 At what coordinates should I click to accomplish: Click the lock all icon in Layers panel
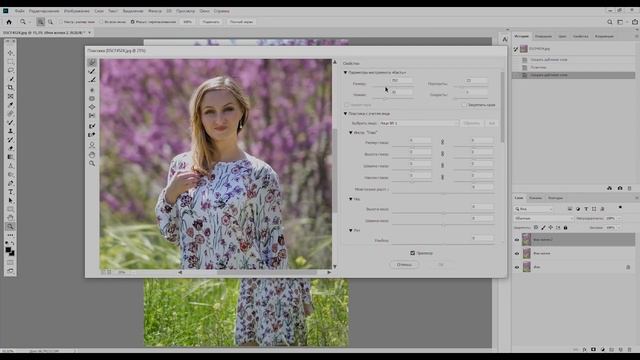[566, 227]
